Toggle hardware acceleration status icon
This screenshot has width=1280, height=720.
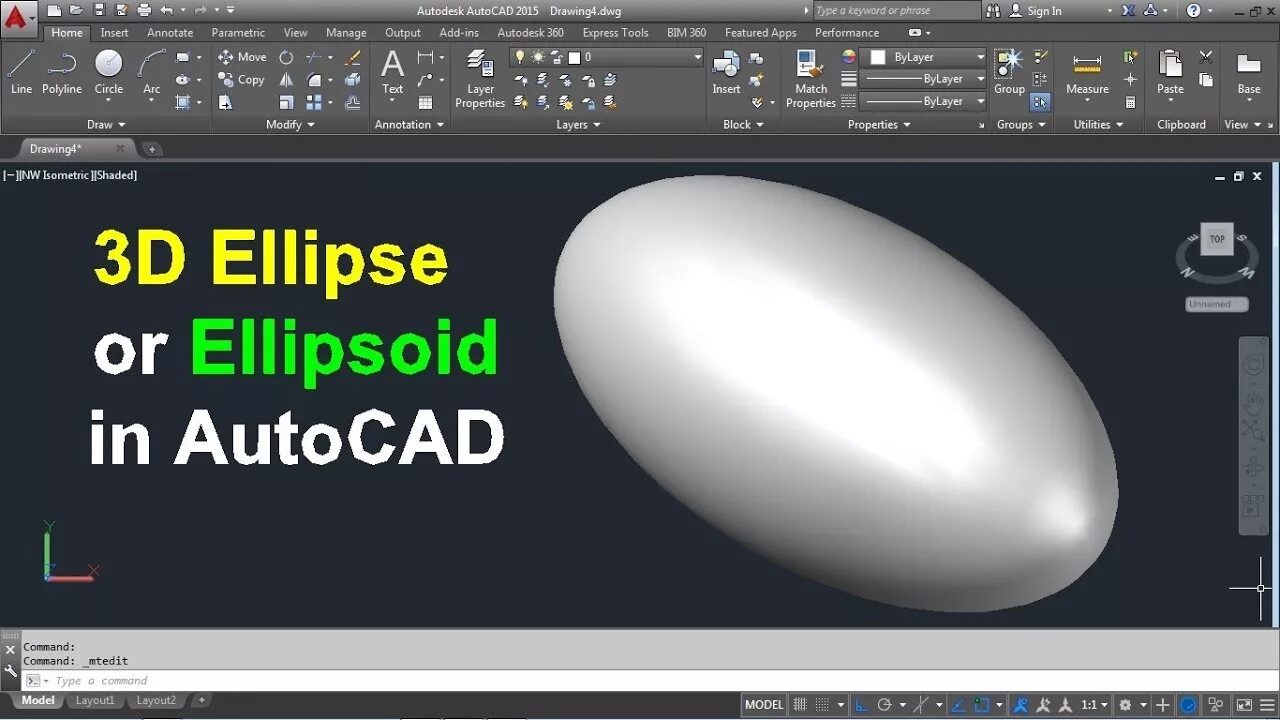[1189, 704]
